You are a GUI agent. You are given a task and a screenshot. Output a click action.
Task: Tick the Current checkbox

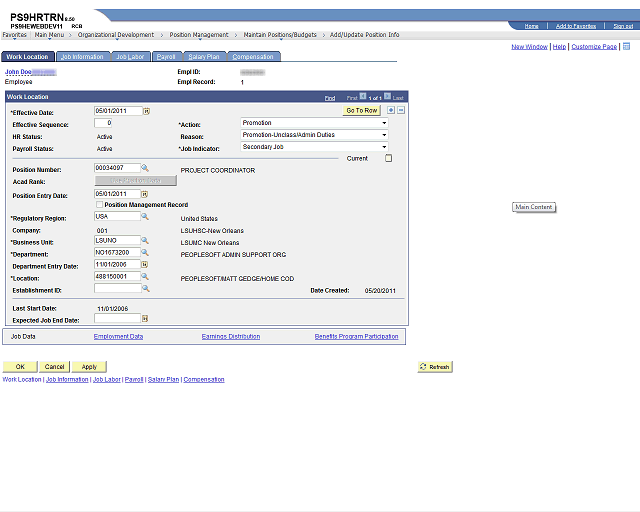(389, 158)
